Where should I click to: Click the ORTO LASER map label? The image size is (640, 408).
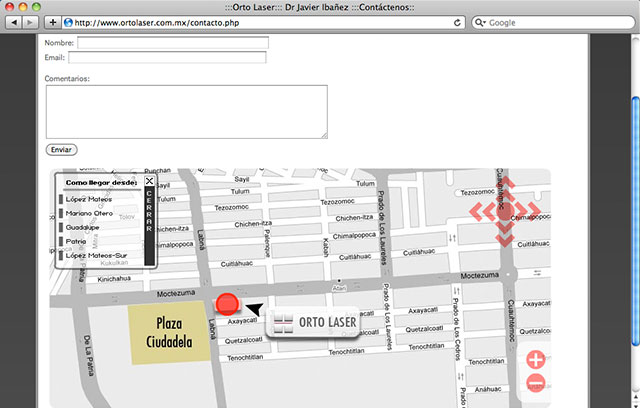[312, 322]
